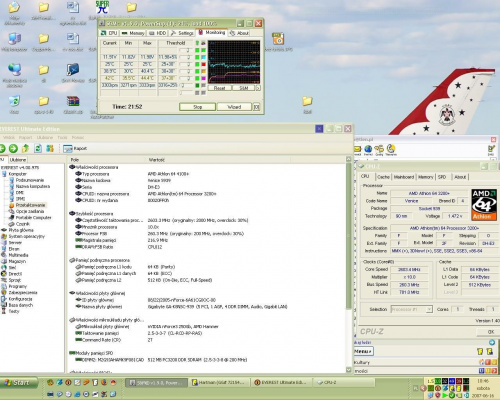The width and height of the screenshot is (500, 400).
Task: Expand the arrow button beside S&M button
Action: 258,88
